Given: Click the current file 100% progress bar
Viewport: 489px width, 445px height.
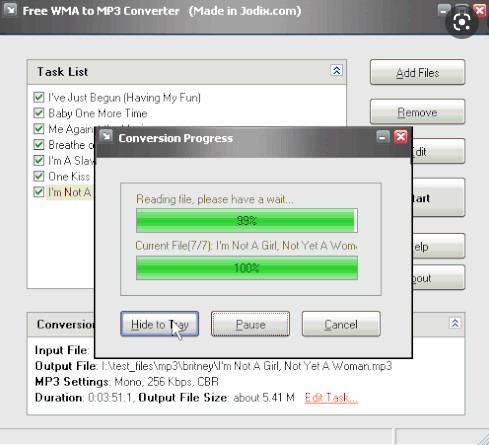Looking at the screenshot, I should 247,268.
